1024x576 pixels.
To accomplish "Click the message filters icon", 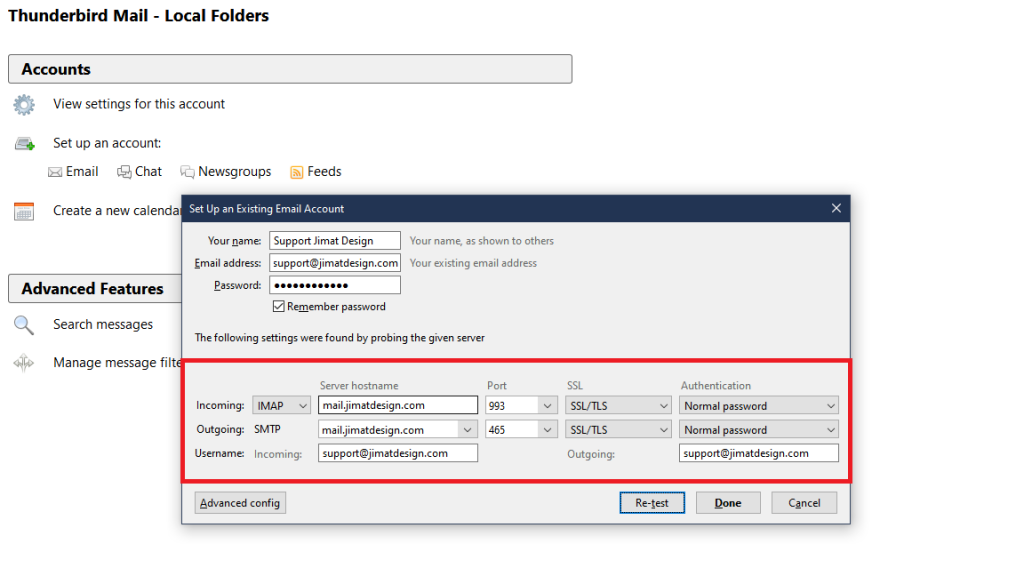I will pos(24,362).
